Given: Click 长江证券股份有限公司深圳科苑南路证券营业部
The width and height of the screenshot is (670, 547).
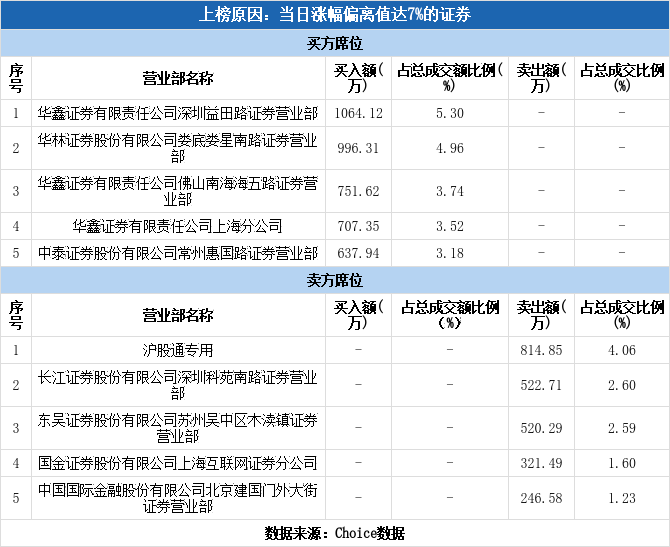Looking at the screenshot, I should [178, 385].
